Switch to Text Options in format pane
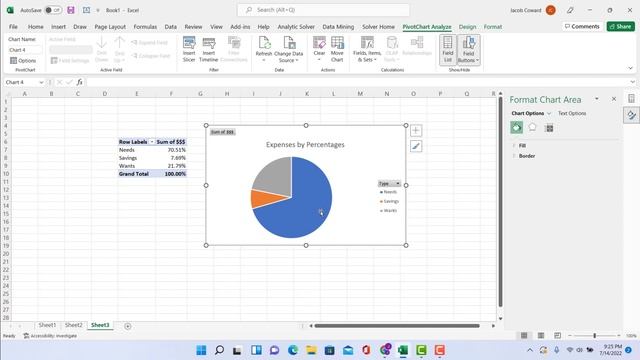640x360 pixels. [572, 113]
